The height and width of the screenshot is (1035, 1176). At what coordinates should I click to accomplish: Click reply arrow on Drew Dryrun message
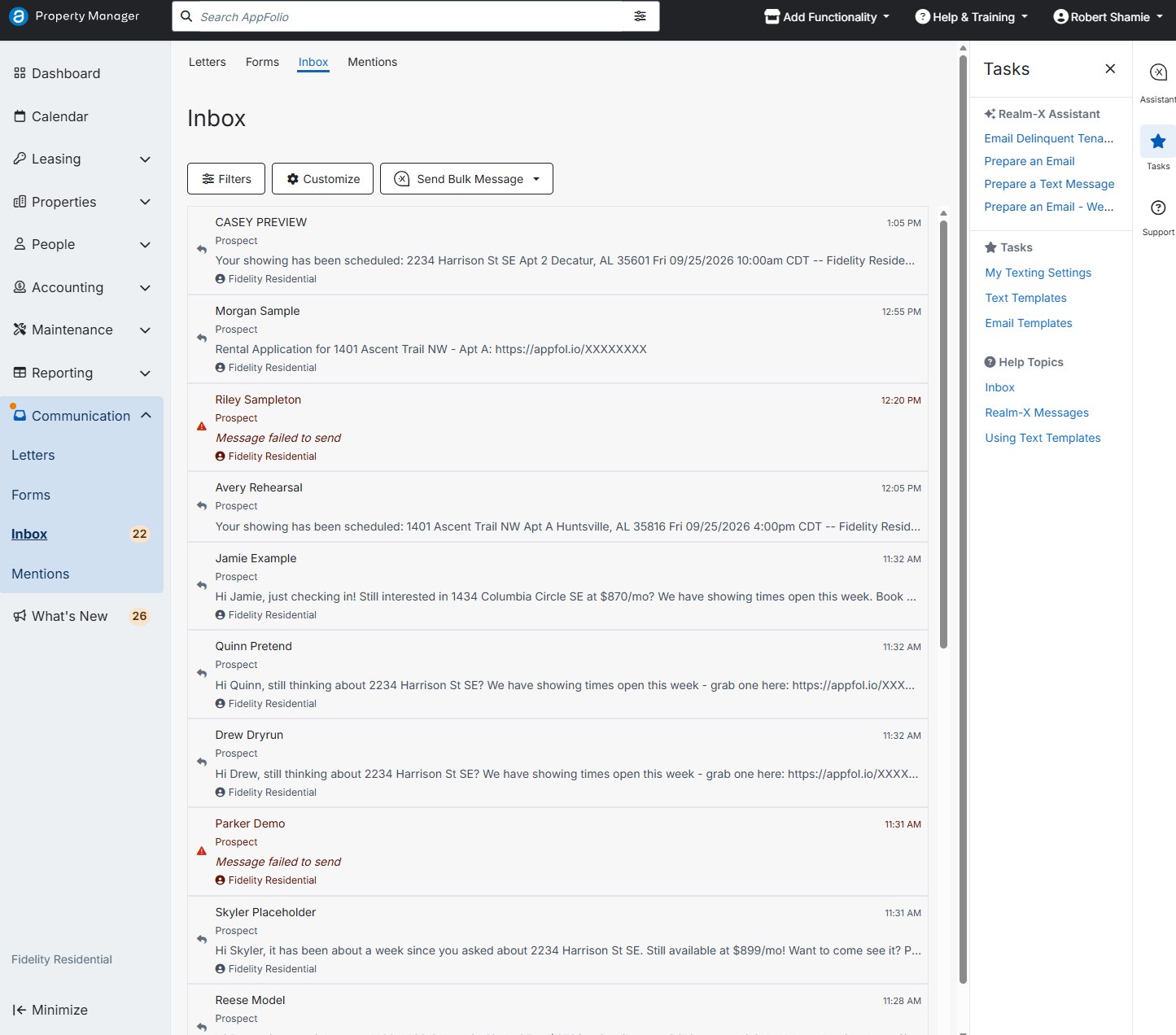click(x=202, y=762)
